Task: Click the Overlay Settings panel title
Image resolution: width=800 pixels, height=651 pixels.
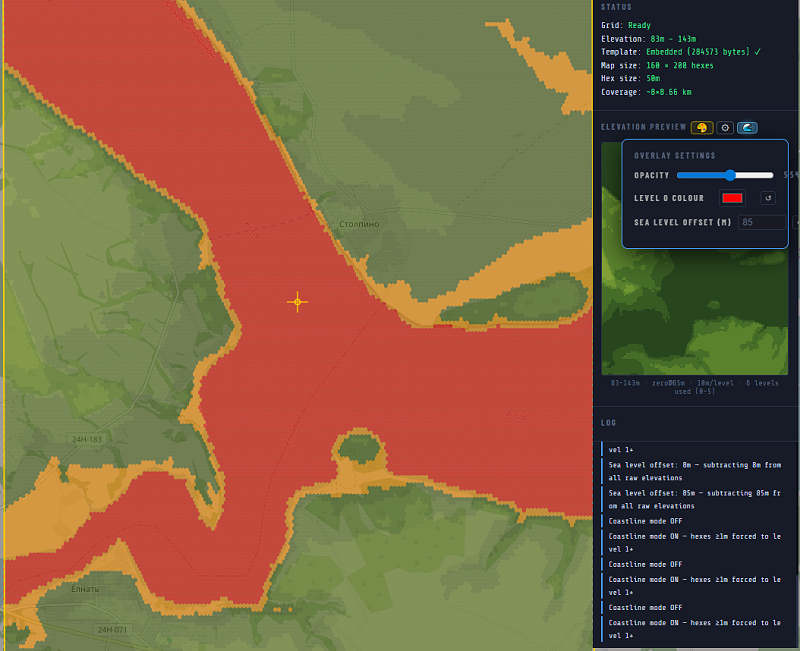Action: pyautogui.click(x=675, y=156)
